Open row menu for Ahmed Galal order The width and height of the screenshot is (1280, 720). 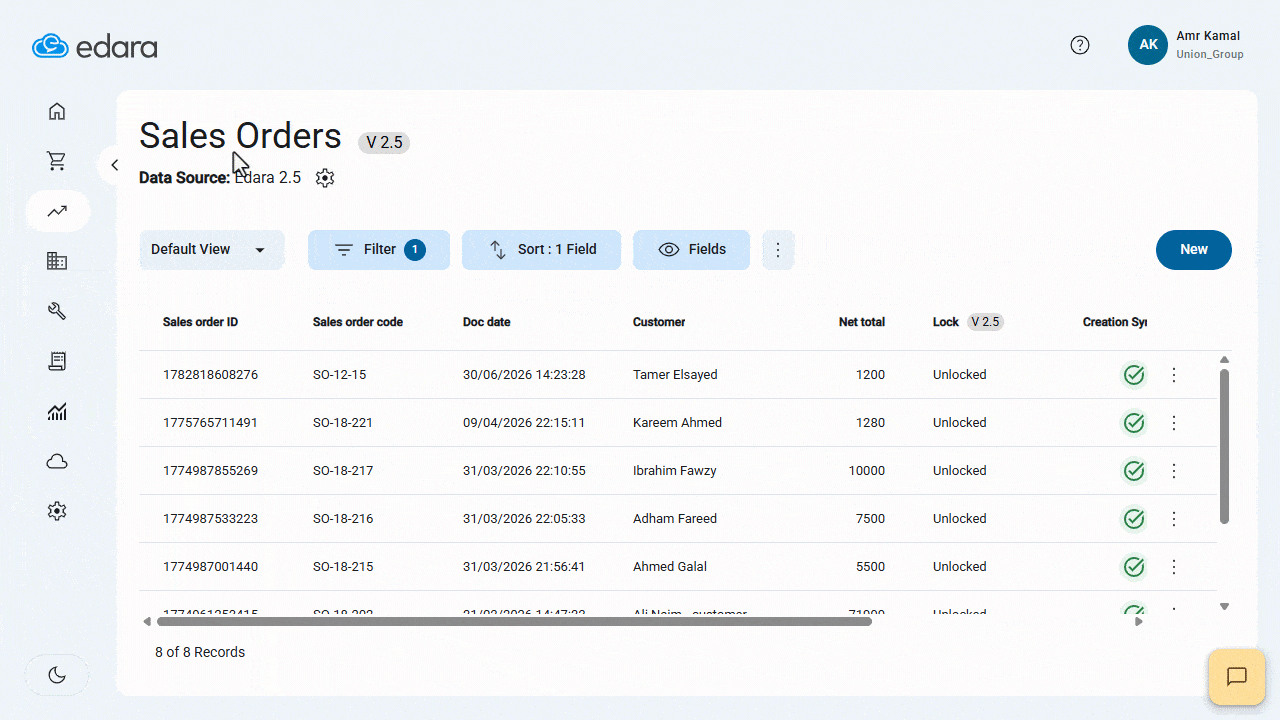pyautogui.click(x=1174, y=567)
